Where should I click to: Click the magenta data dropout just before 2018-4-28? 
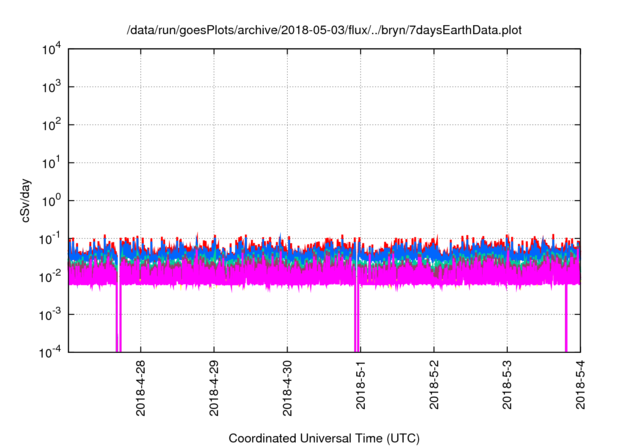118,318
